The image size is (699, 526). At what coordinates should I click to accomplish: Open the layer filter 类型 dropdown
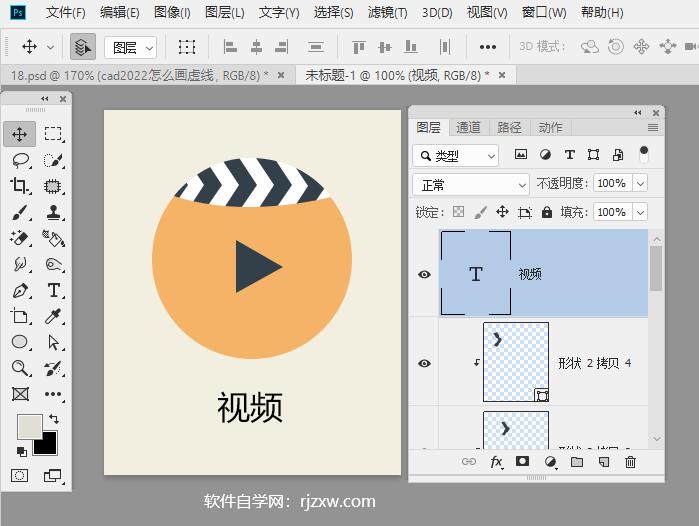coord(455,156)
